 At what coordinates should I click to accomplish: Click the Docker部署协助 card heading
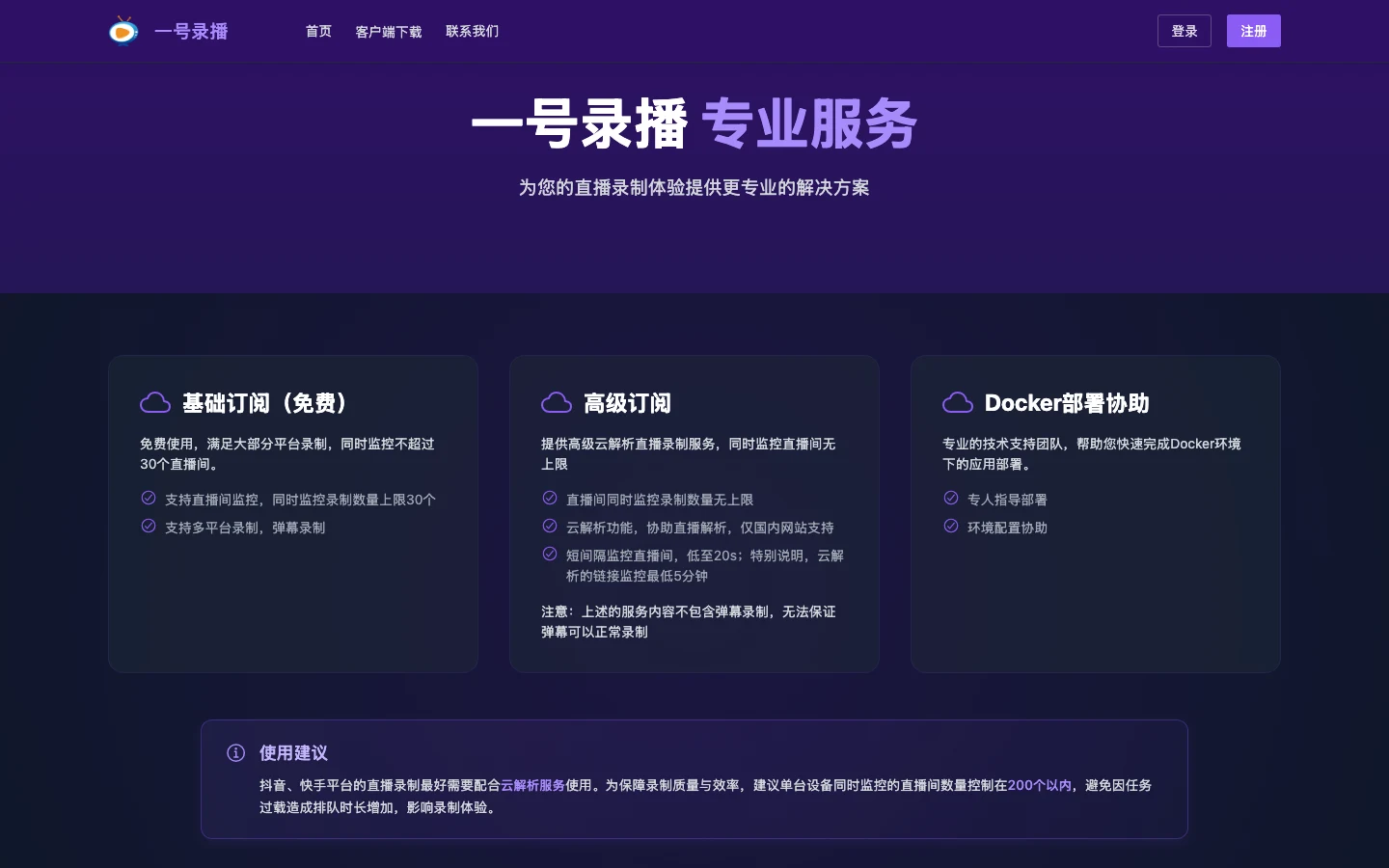[x=1067, y=403]
